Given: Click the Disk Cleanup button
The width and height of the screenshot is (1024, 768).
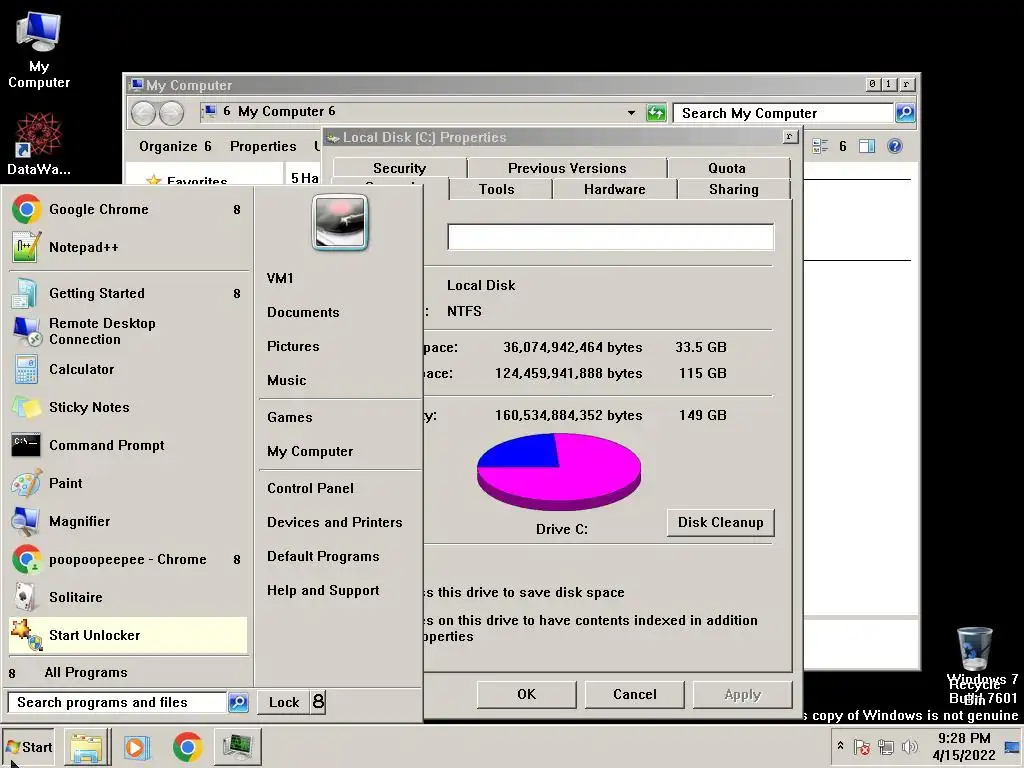Looking at the screenshot, I should pyautogui.click(x=720, y=522).
